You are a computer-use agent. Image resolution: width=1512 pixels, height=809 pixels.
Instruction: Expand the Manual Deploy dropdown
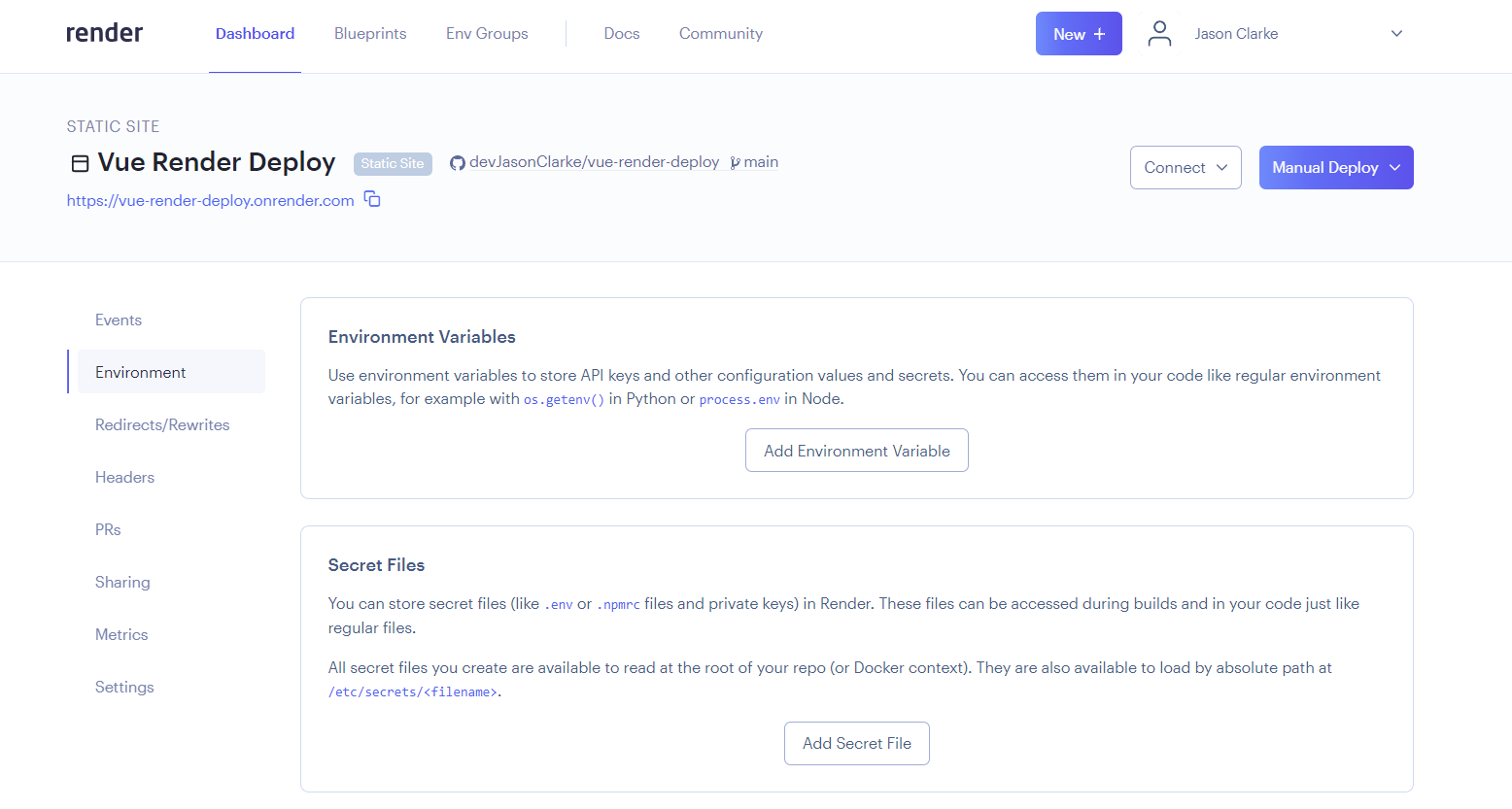tap(1336, 167)
